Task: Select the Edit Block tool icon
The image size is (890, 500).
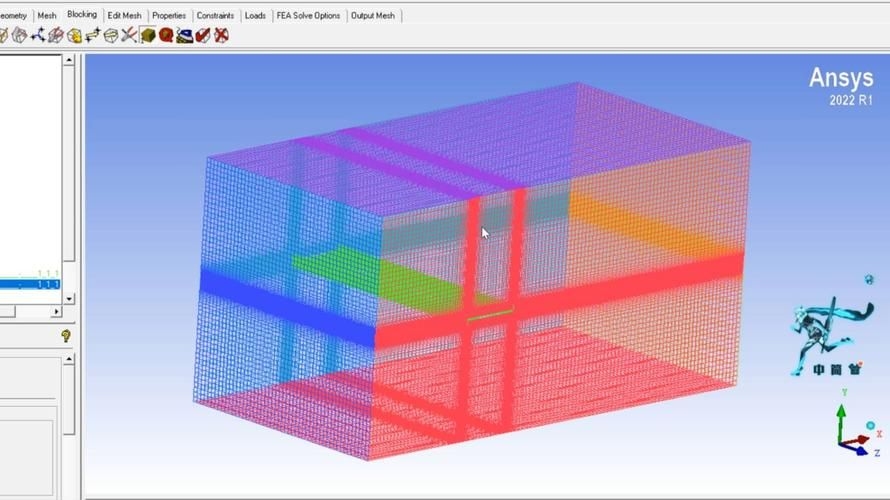Action: tap(56, 36)
